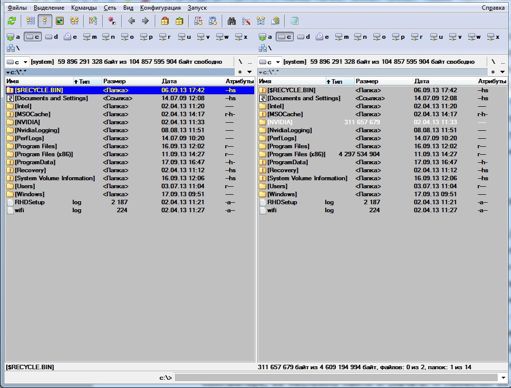The image size is (511, 388).
Task: Switch right panel to network drive p
Action: (x=399, y=37)
